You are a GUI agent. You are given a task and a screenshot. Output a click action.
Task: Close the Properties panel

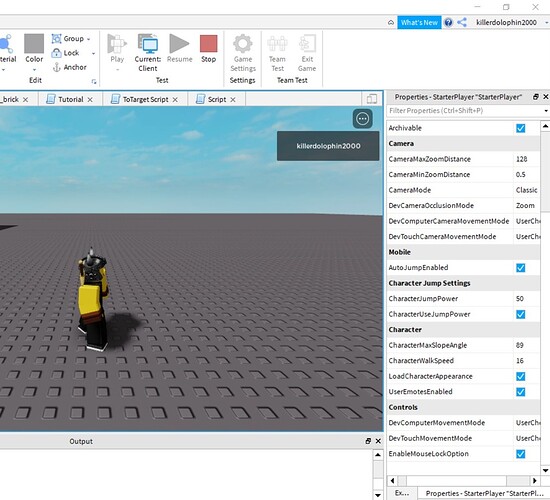pos(546,97)
